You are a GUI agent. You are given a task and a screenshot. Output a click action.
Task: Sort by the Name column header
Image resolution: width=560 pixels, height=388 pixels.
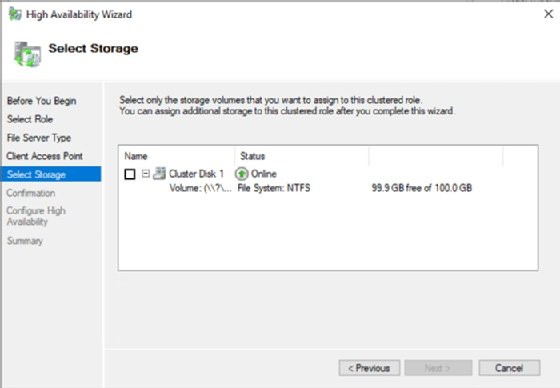click(136, 156)
